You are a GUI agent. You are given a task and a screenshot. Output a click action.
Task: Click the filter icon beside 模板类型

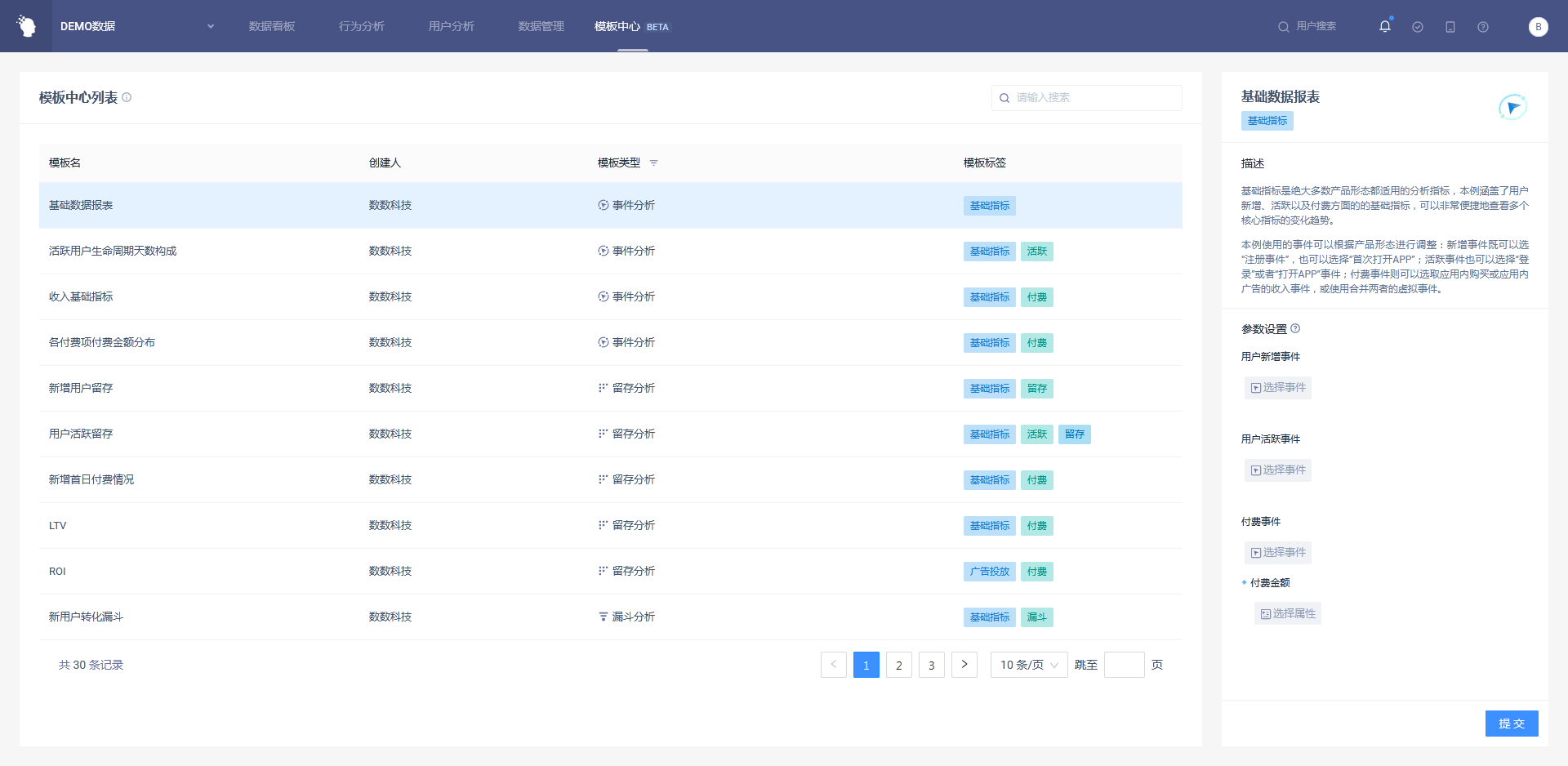(x=653, y=163)
